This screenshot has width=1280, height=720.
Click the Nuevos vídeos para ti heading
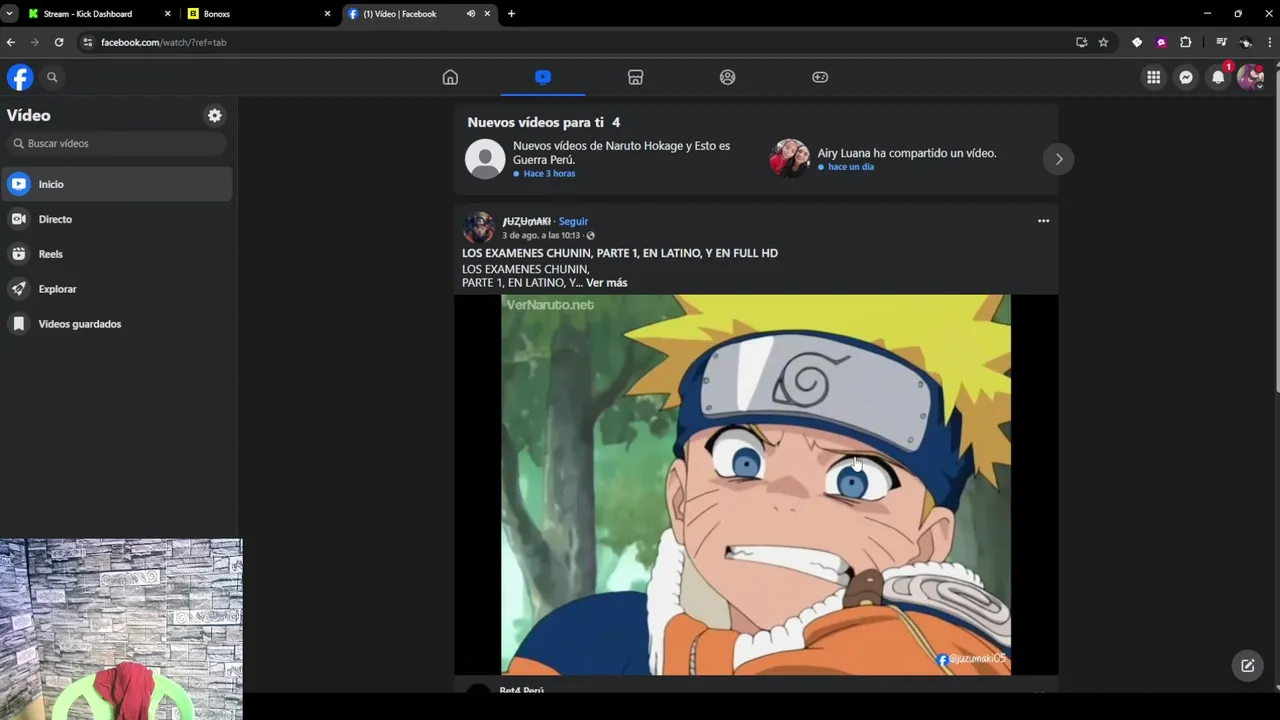[x=536, y=122]
